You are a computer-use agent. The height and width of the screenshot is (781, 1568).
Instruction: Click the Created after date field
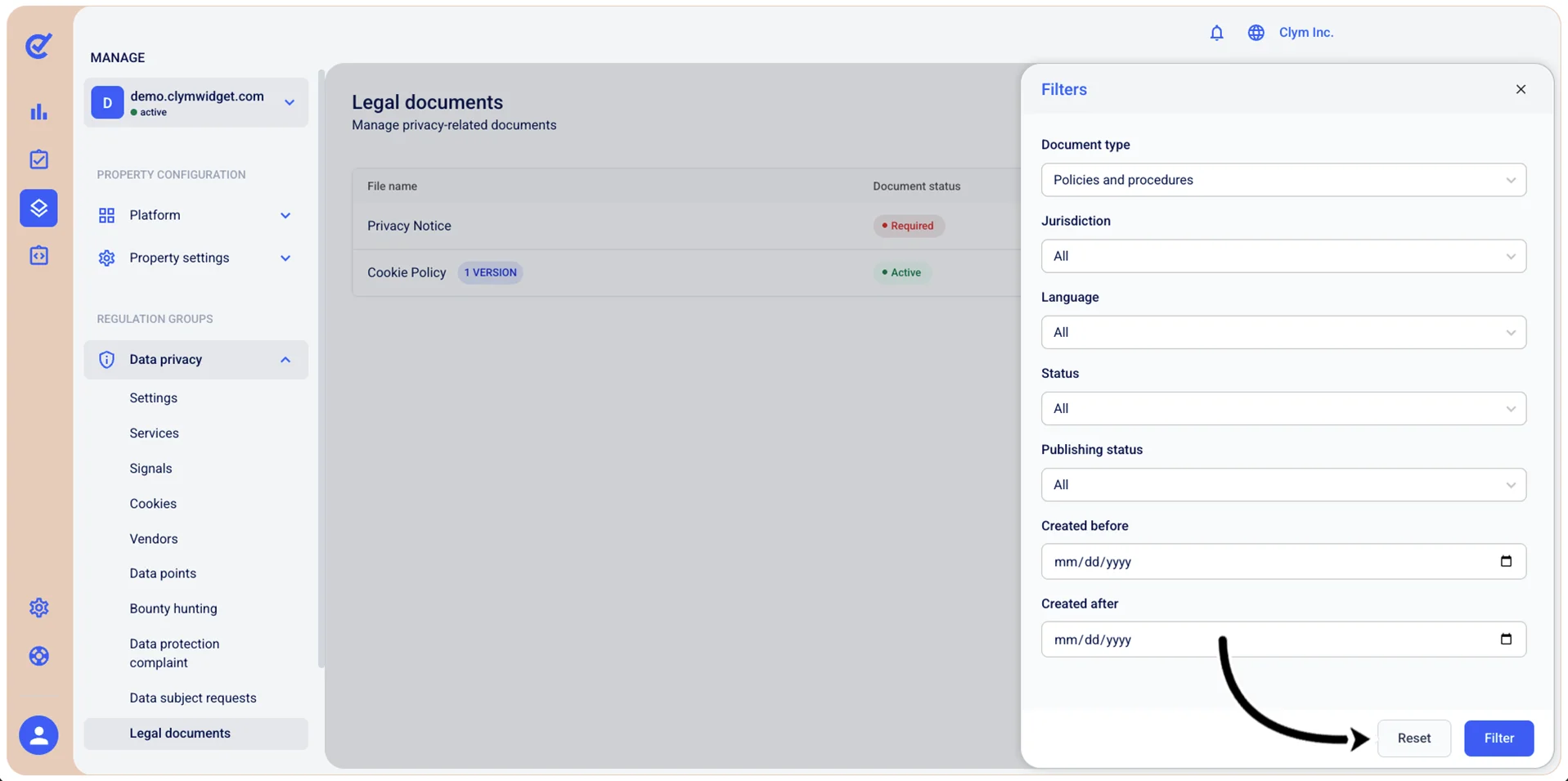click(x=1283, y=639)
